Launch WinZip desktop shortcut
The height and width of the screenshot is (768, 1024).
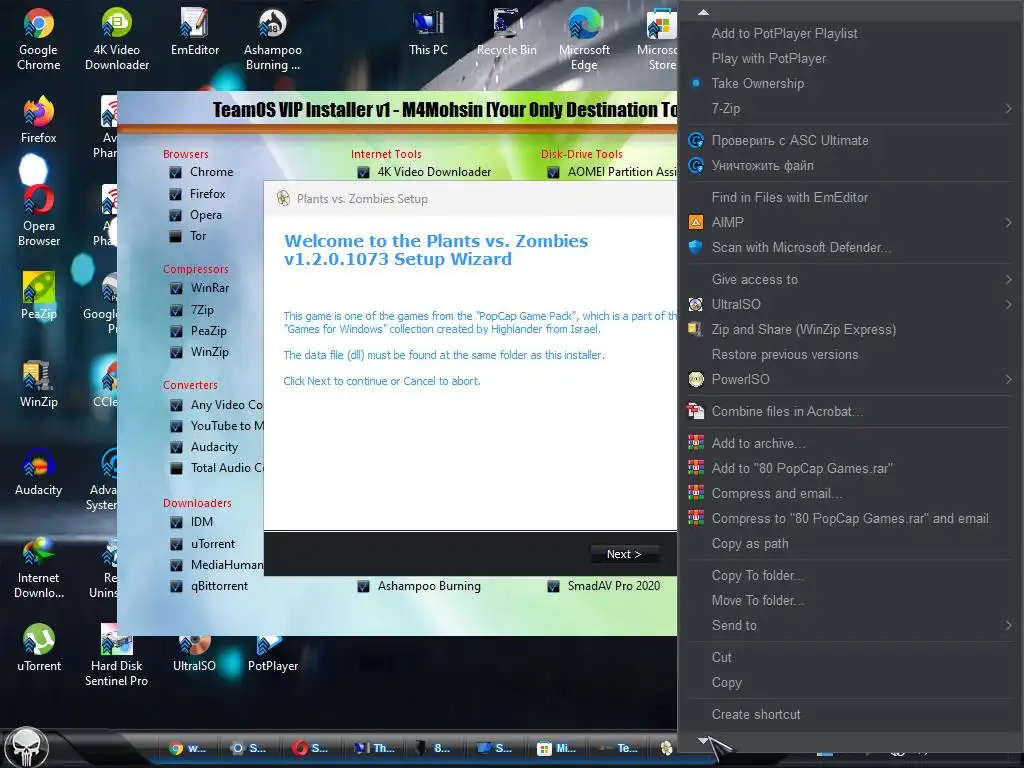tap(39, 384)
